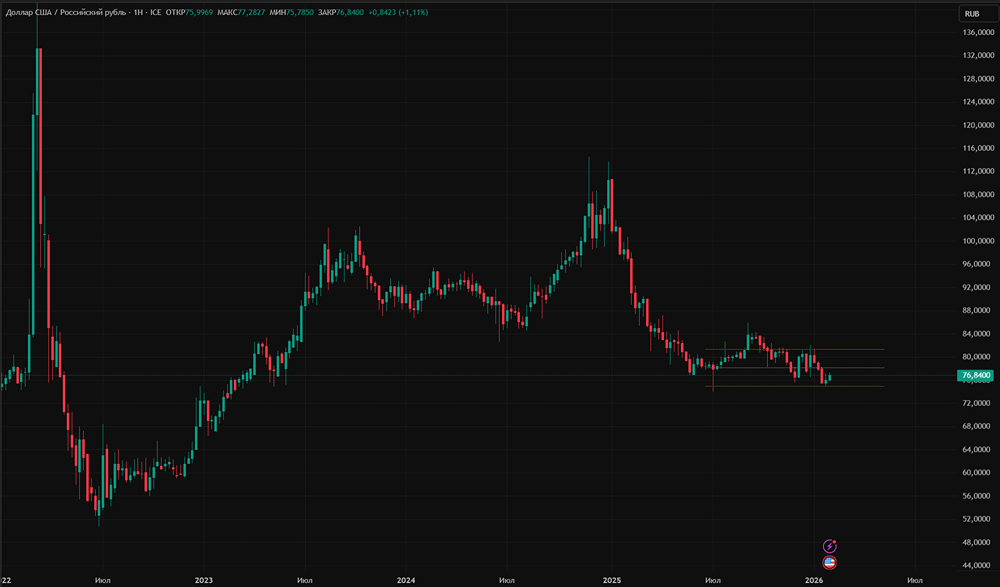Image resolution: width=1000 pixels, height=587 pixels.
Task: Select the upper yellow horizontal line near 81
Action: (794, 349)
